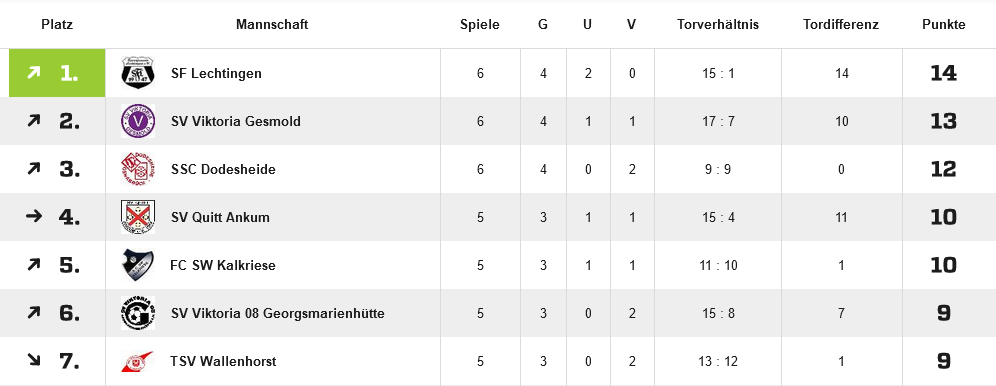Image resolution: width=996 pixels, height=386 pixels.
Task: Click the sideways arrow next to rank 4
Action: tap(34, 216)
